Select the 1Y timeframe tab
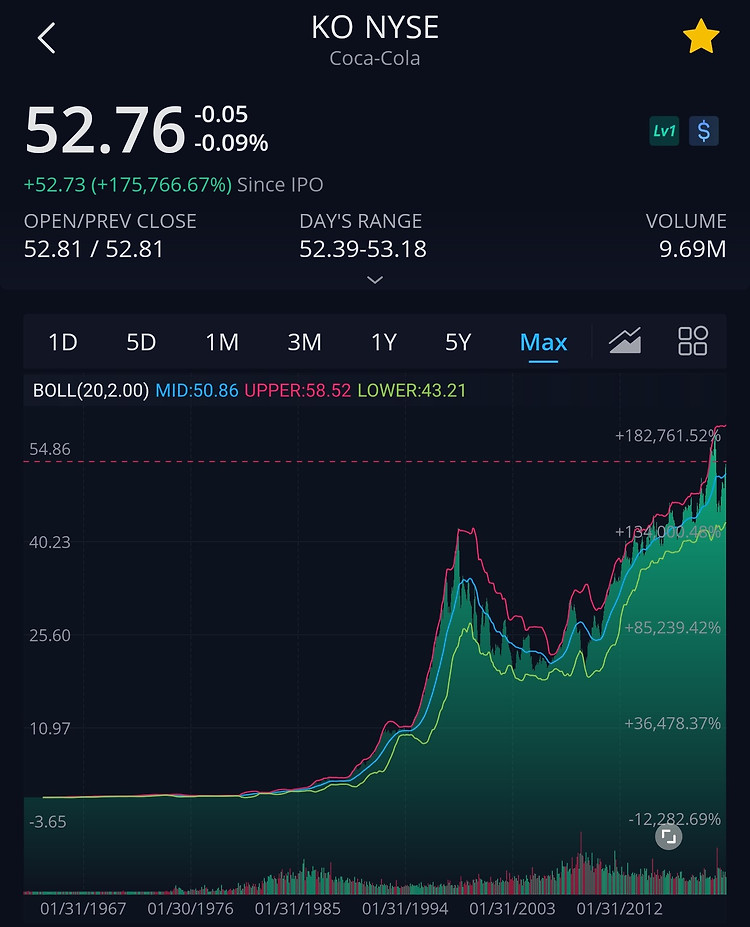The image size is (750, 927). point(384,342)
